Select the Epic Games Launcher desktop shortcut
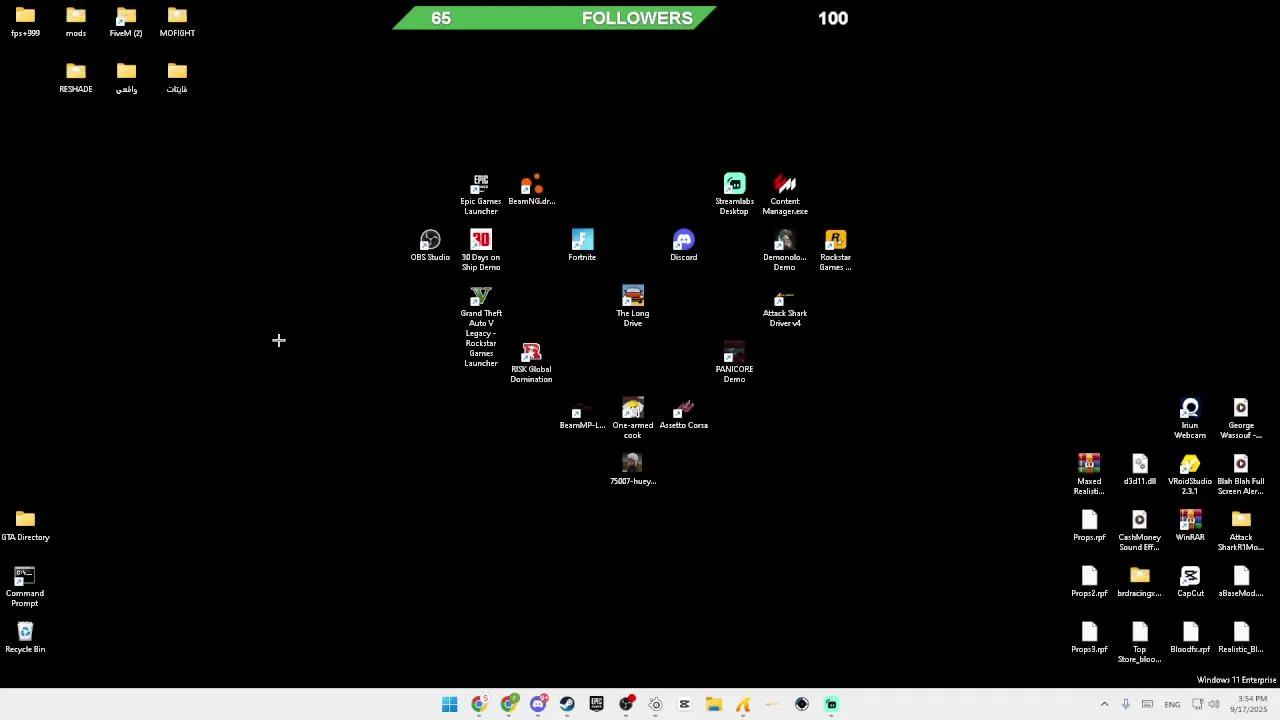This screenshot has height=720, width=1280. (x=481, y=194)
